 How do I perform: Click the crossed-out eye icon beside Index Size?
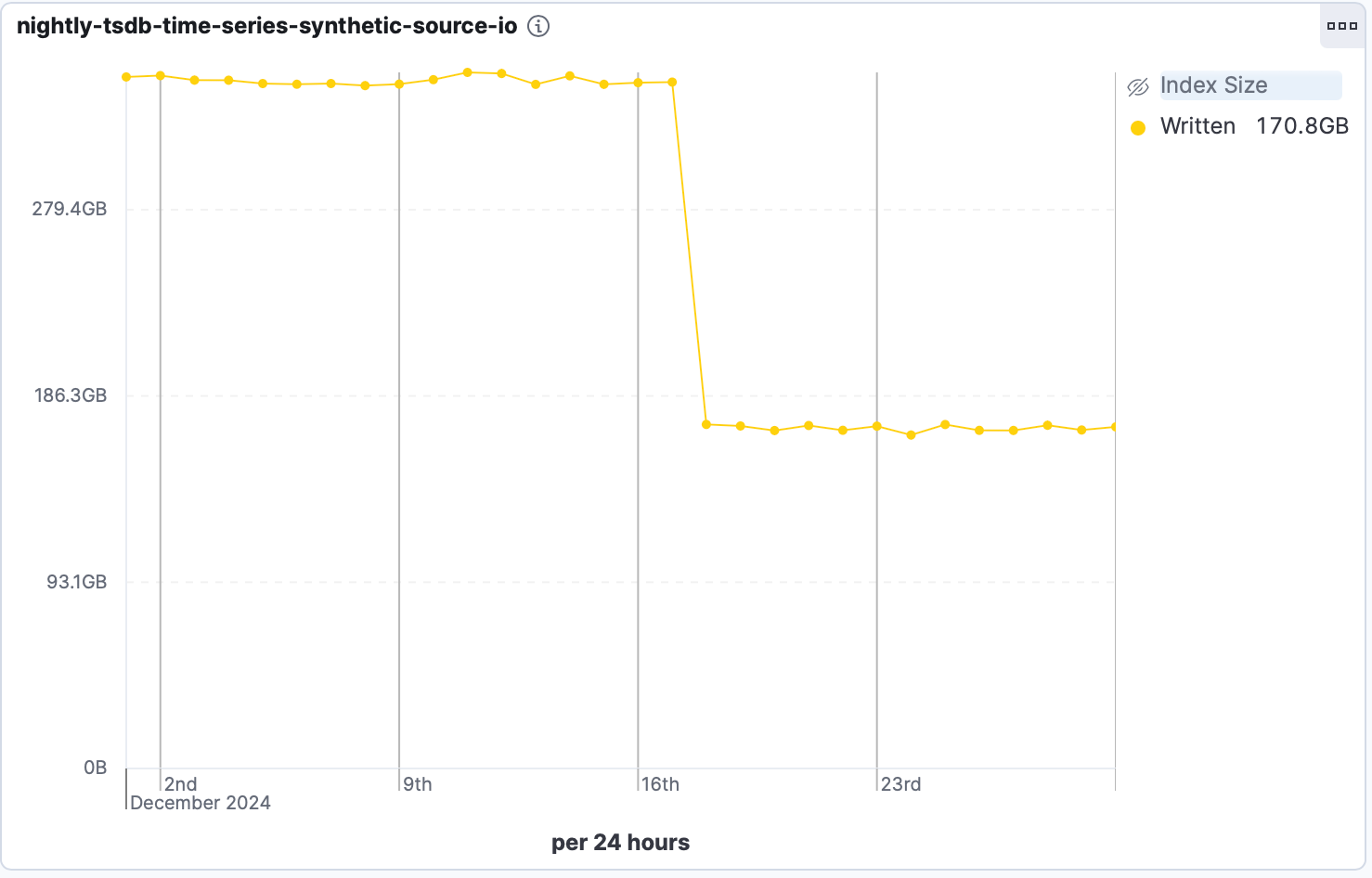[1136, 85]
